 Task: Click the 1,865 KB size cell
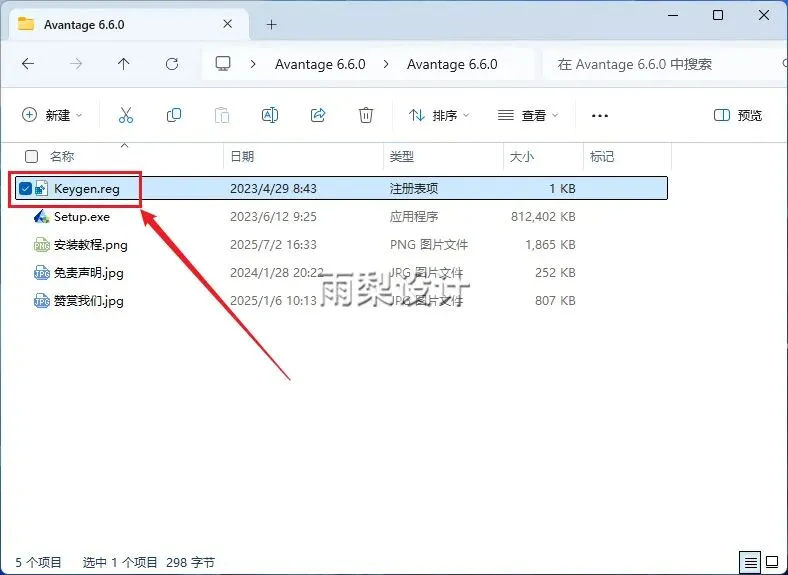[550, 245]
